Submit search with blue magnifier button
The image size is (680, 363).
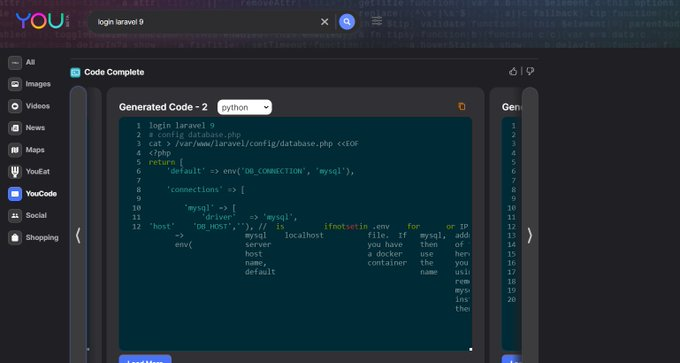347,22
